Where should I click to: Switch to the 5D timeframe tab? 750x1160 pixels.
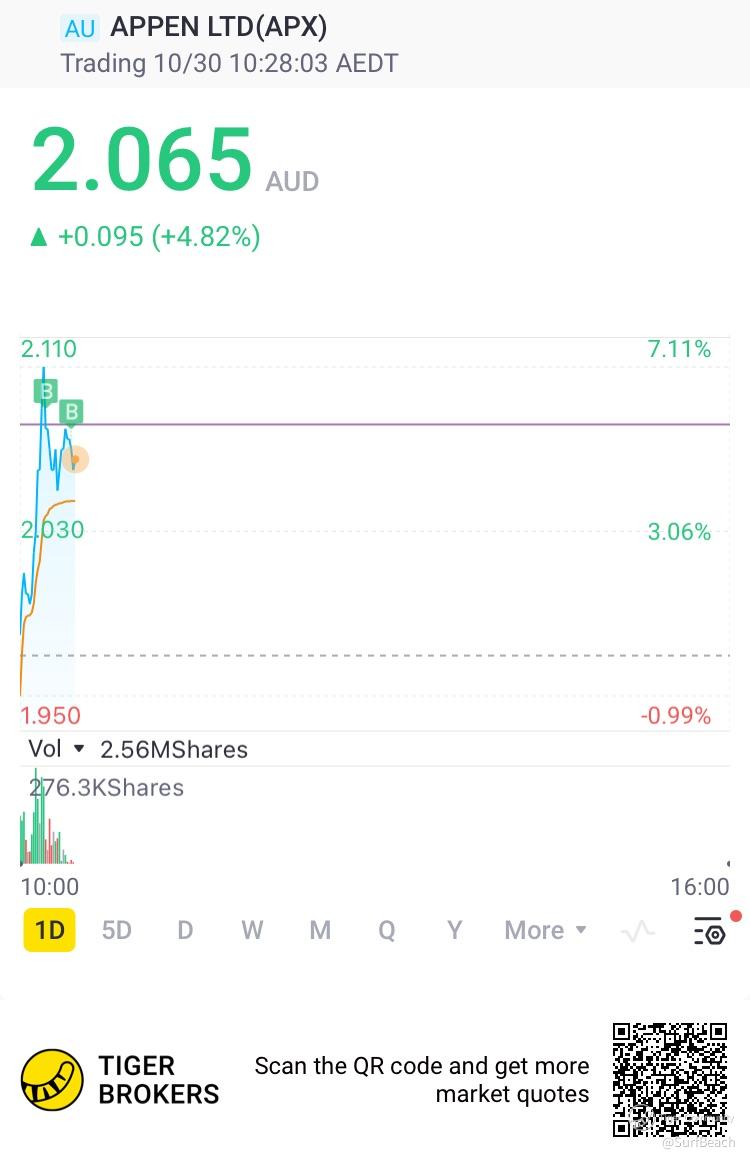pos(116,931)
